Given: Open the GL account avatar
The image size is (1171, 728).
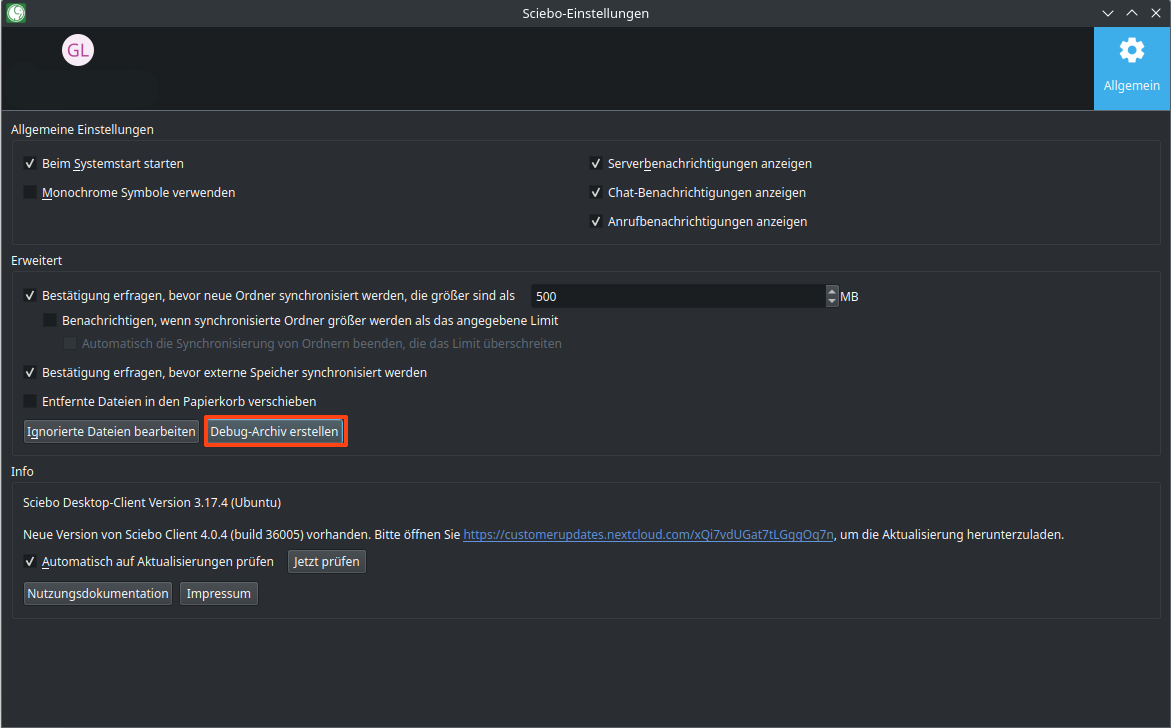Looking at the screenshot, I should (78, 50).
